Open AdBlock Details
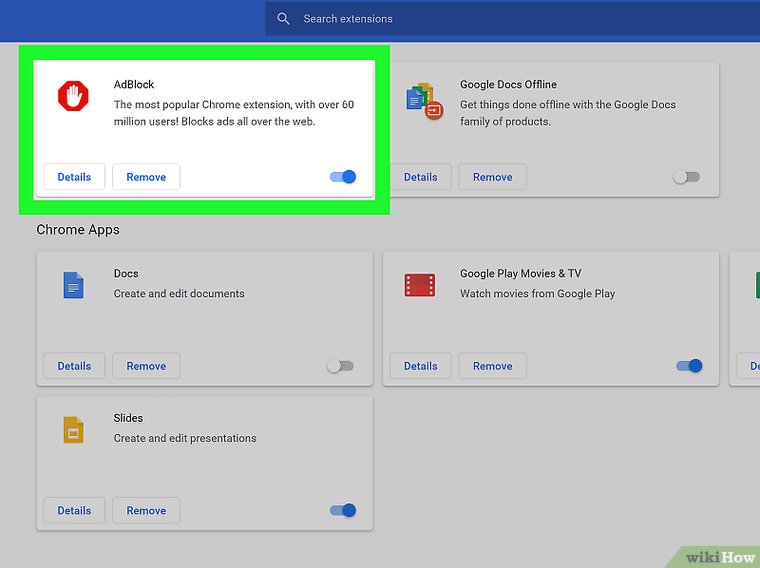760x568 pixels. [74, 177]
